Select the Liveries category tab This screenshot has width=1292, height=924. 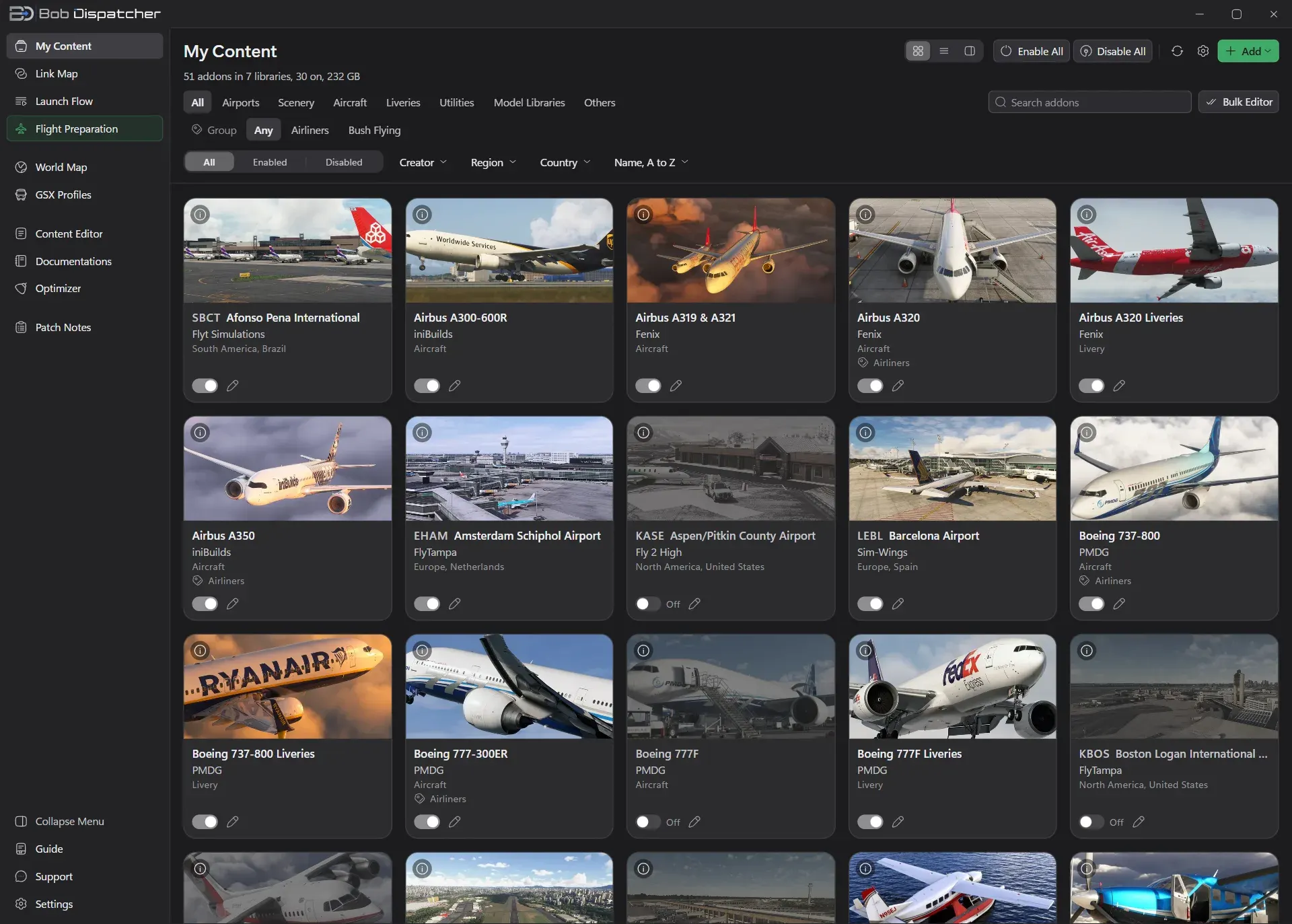point(403,102)
